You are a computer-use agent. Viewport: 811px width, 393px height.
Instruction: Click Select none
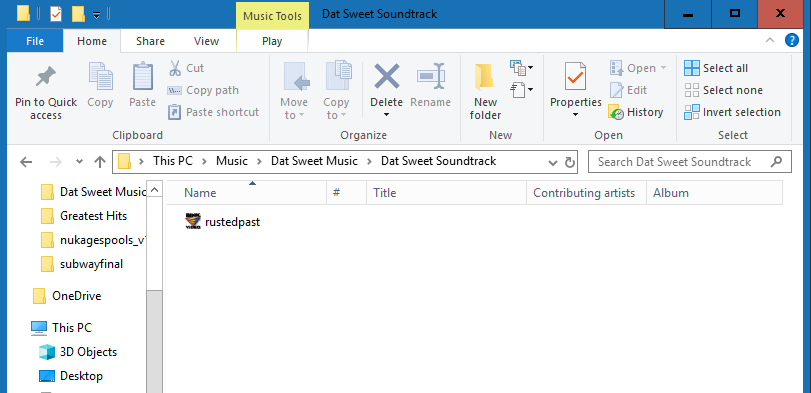(x=723, y=90)
